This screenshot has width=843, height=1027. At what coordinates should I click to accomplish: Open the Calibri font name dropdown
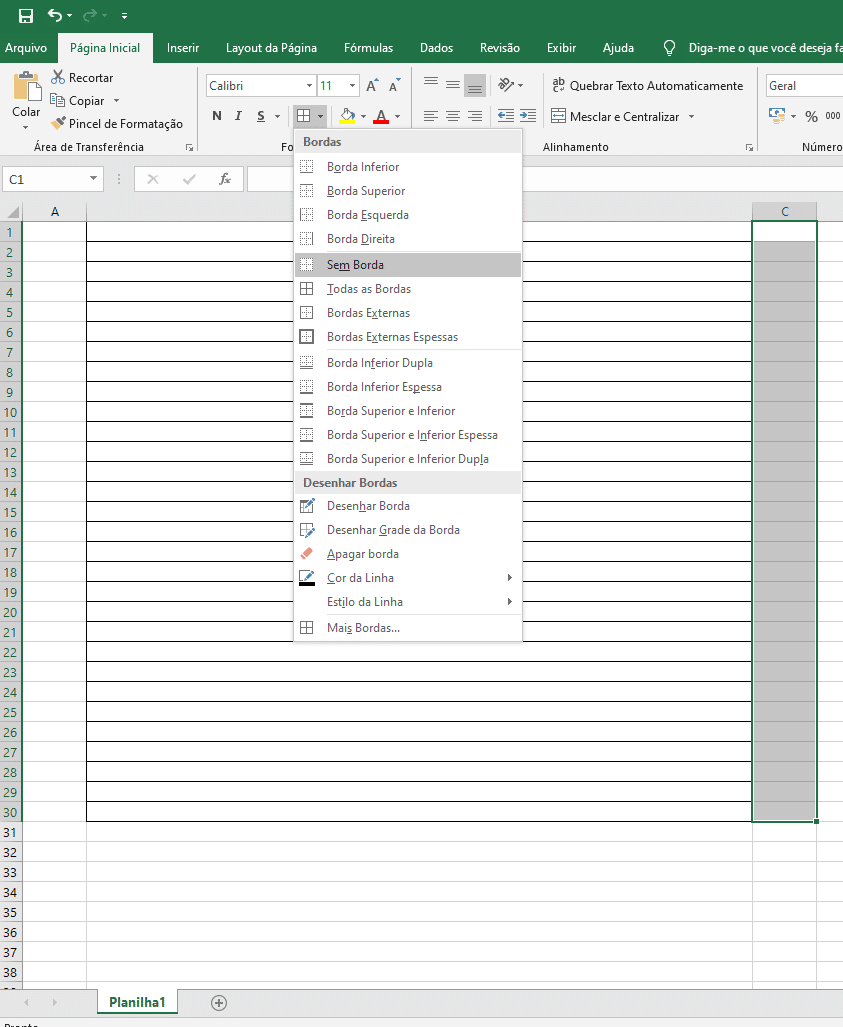pyautogui.click(x=309, y=86)
